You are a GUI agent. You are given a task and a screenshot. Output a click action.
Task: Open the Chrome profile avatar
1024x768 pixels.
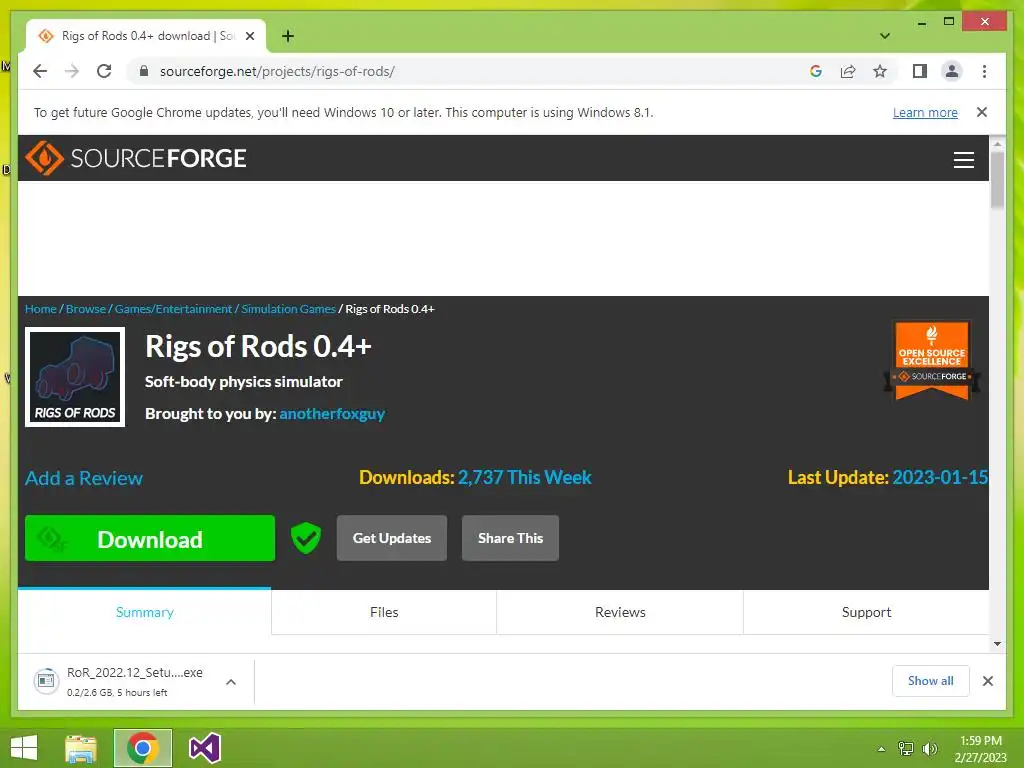point(952,71)
